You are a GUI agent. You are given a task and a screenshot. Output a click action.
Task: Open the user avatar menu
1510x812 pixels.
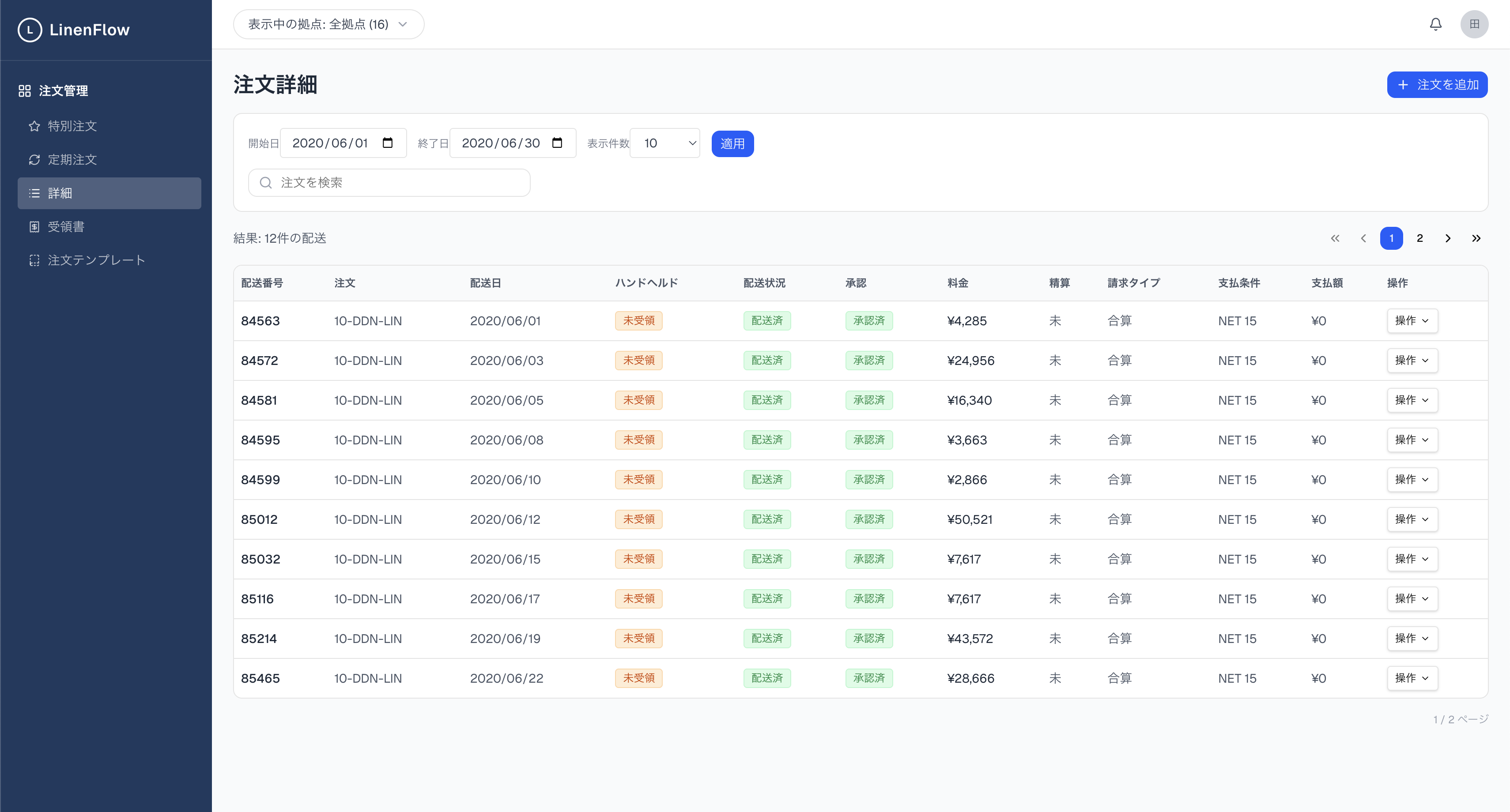coord(1475,24)
